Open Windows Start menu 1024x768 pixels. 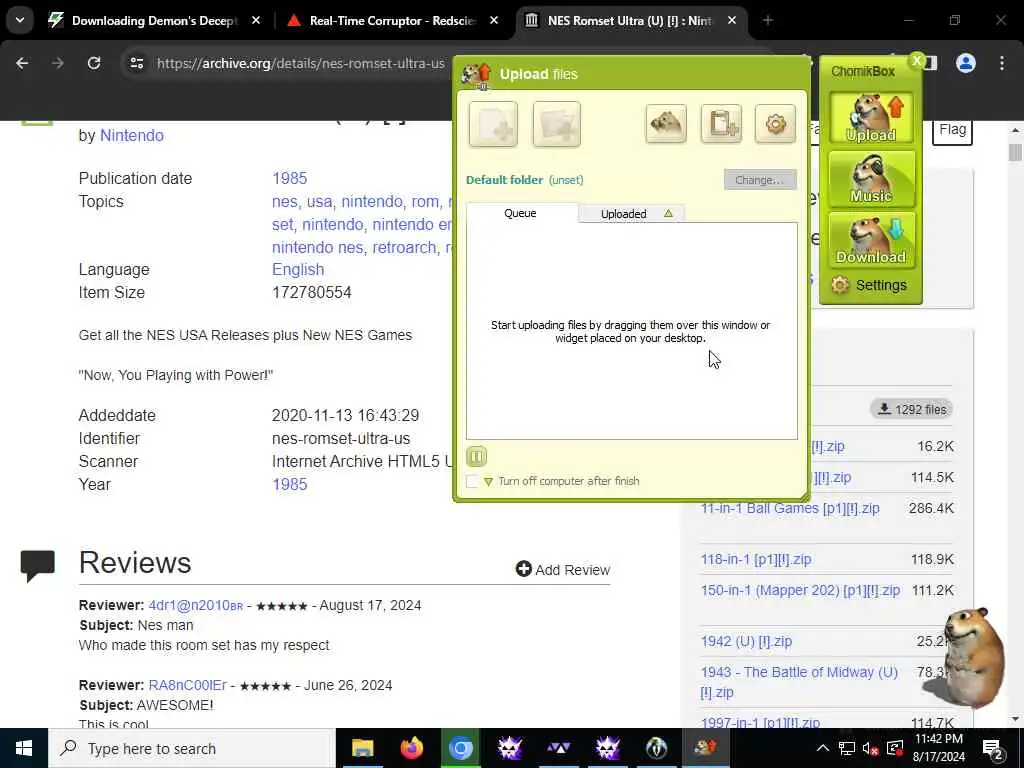click(x=24, y=748)
